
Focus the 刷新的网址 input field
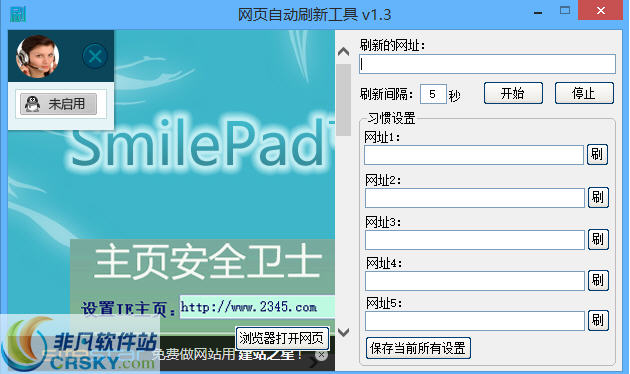point(487,64)
